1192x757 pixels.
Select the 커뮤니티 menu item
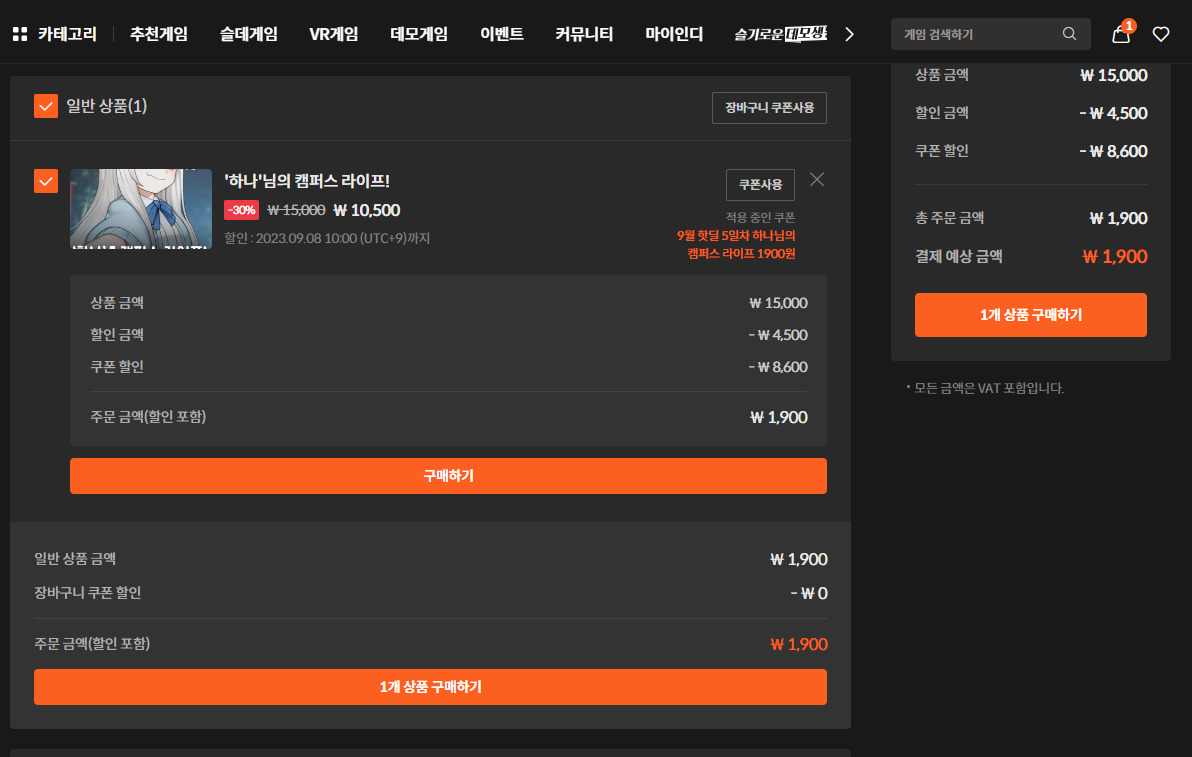point(584,34)
